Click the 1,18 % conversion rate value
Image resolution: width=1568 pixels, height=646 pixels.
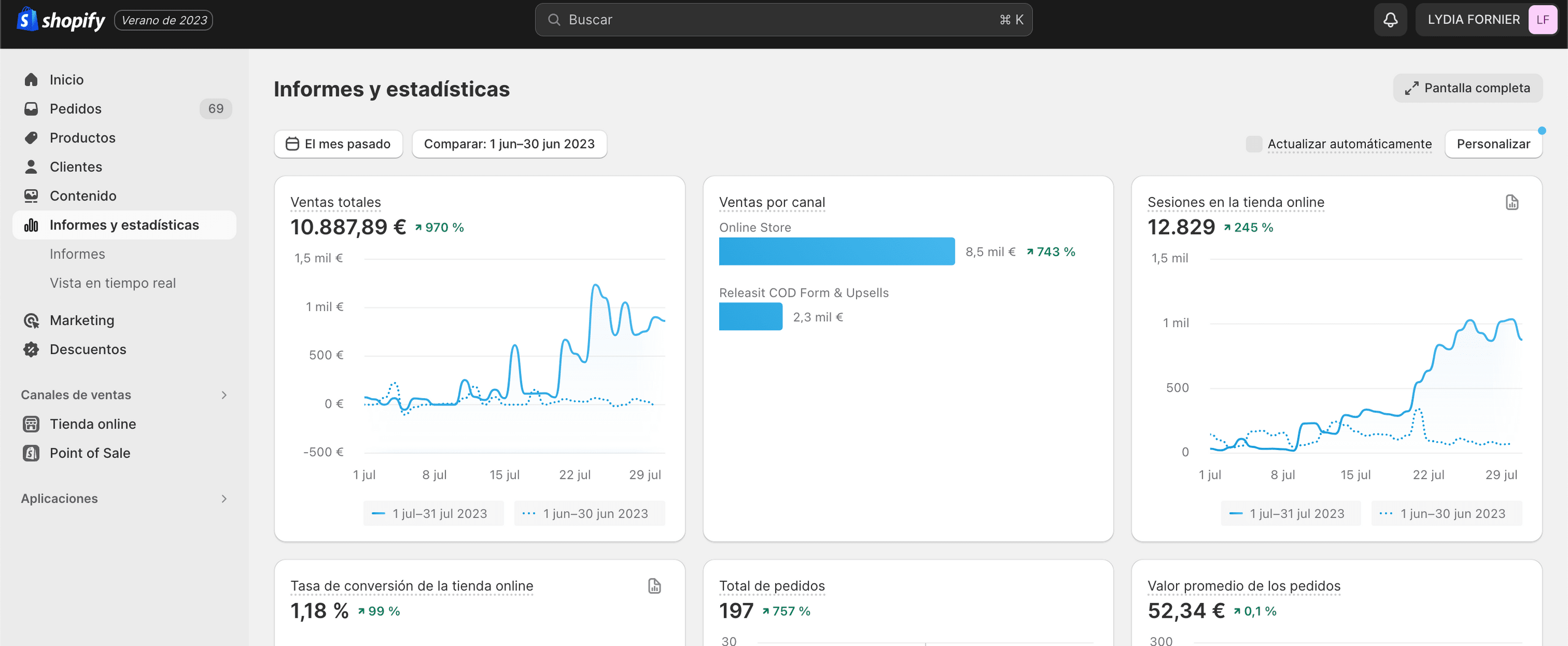point(319,610)
